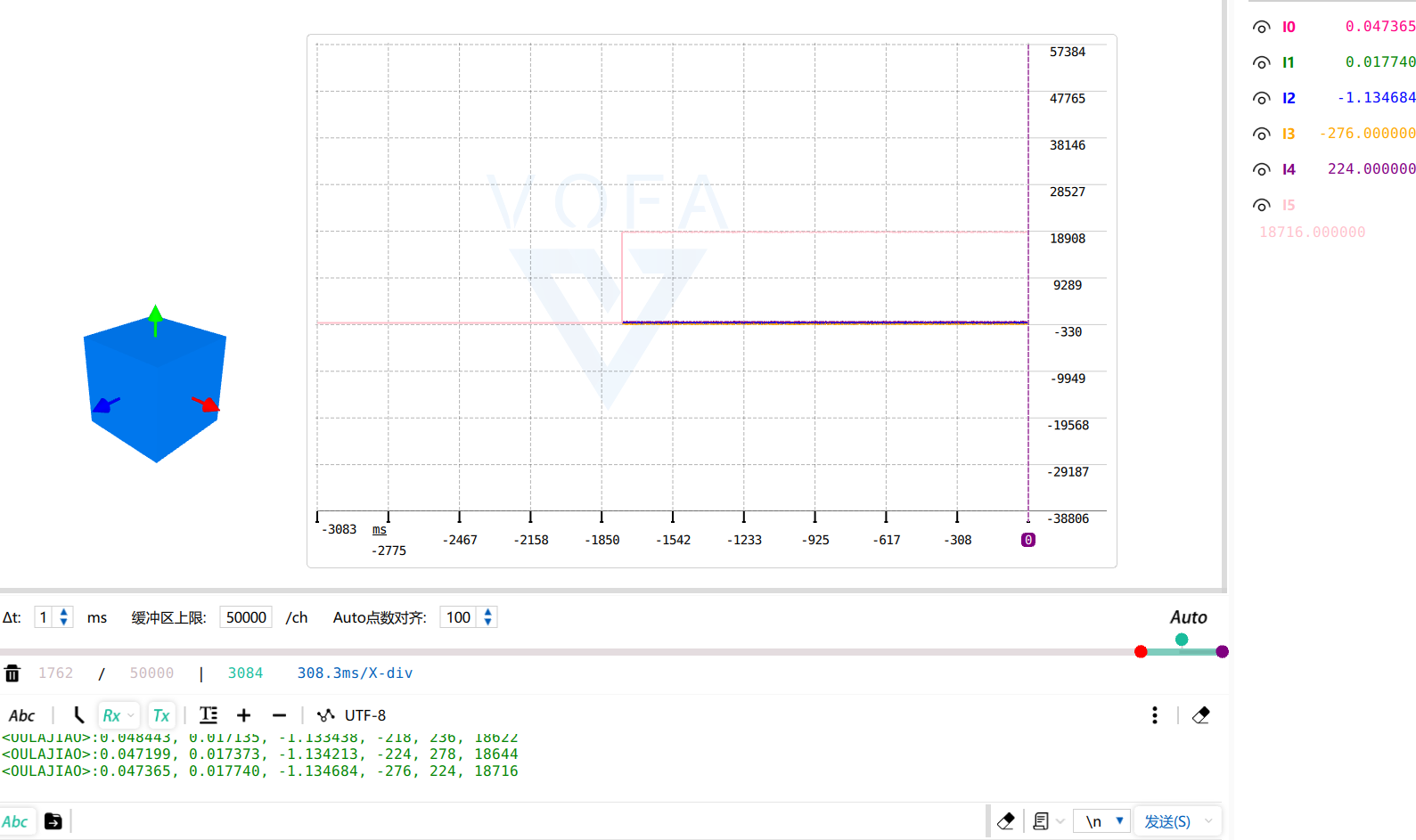The width and height of the screenshot is (1416, 840).
Task: Toggle Abc text mode in receive toolbar
Action: pyautogui.click(x=21, y=715)
